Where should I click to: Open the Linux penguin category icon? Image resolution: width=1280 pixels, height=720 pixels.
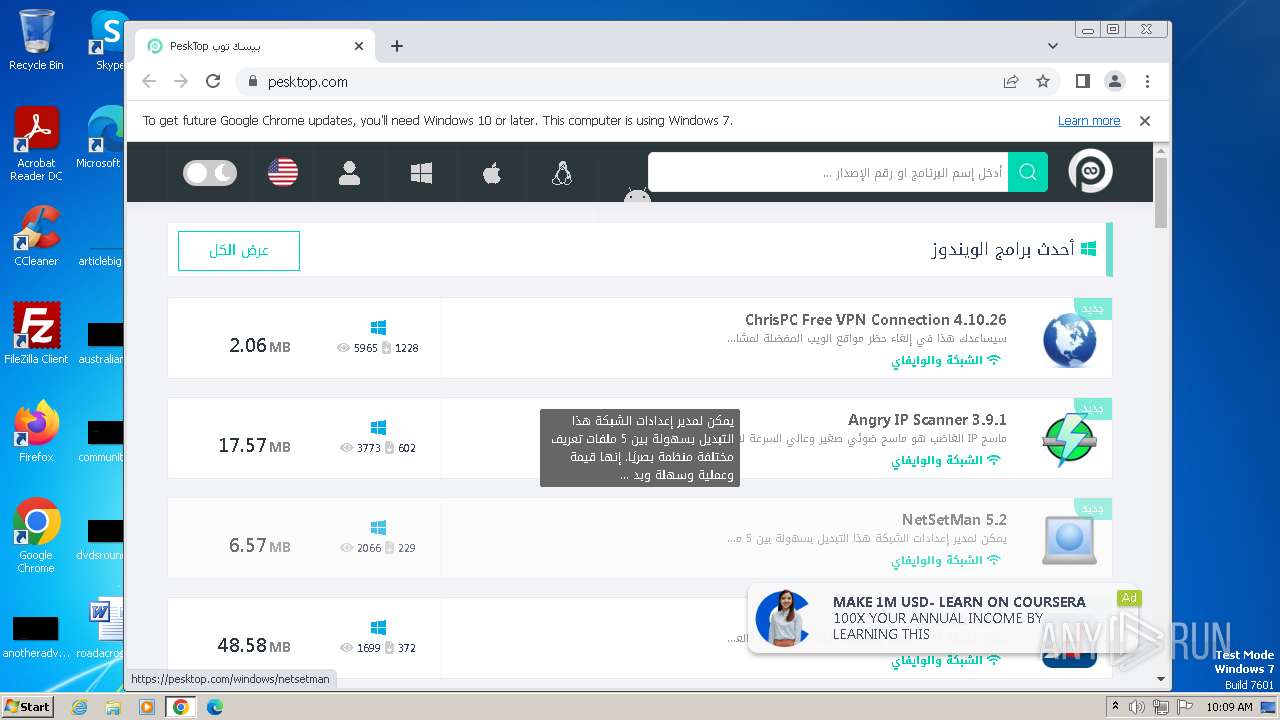(562, 173)
